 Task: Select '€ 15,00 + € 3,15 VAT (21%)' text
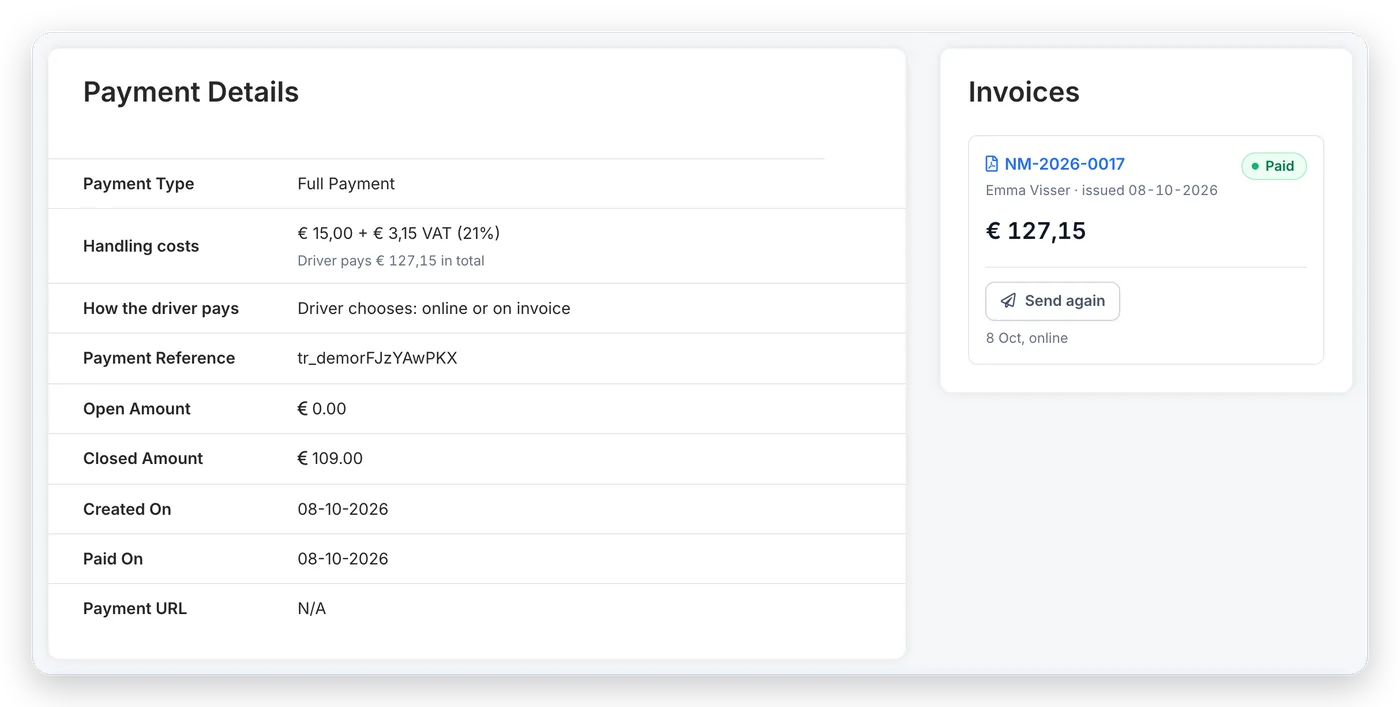tap(399, 233)
